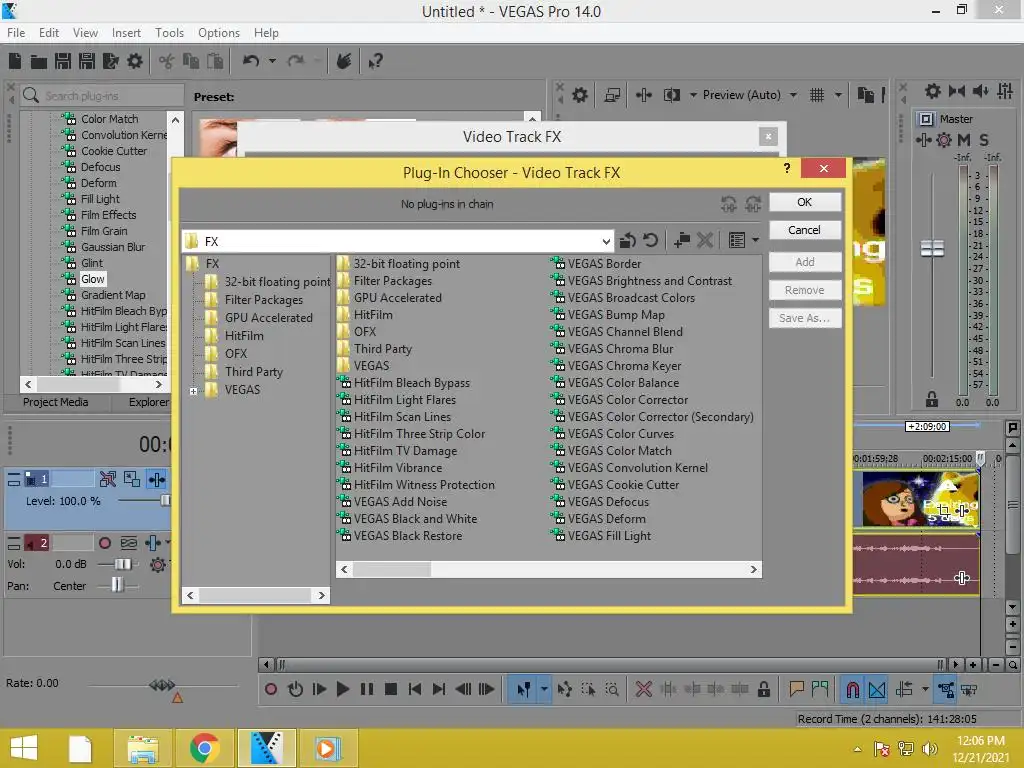Image resolution: width=1024 pixels, height=768 pixels.
Task: Click Master bus Solo S button
Action: click(984, 140)
